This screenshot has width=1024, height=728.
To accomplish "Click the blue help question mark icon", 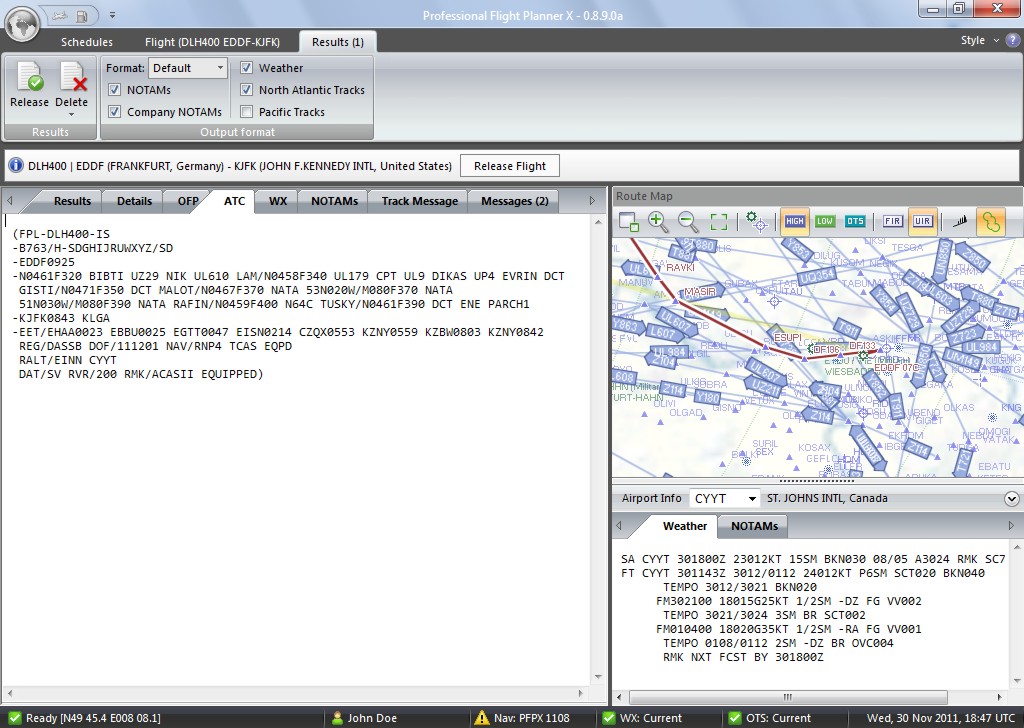I will point(1012,40).
